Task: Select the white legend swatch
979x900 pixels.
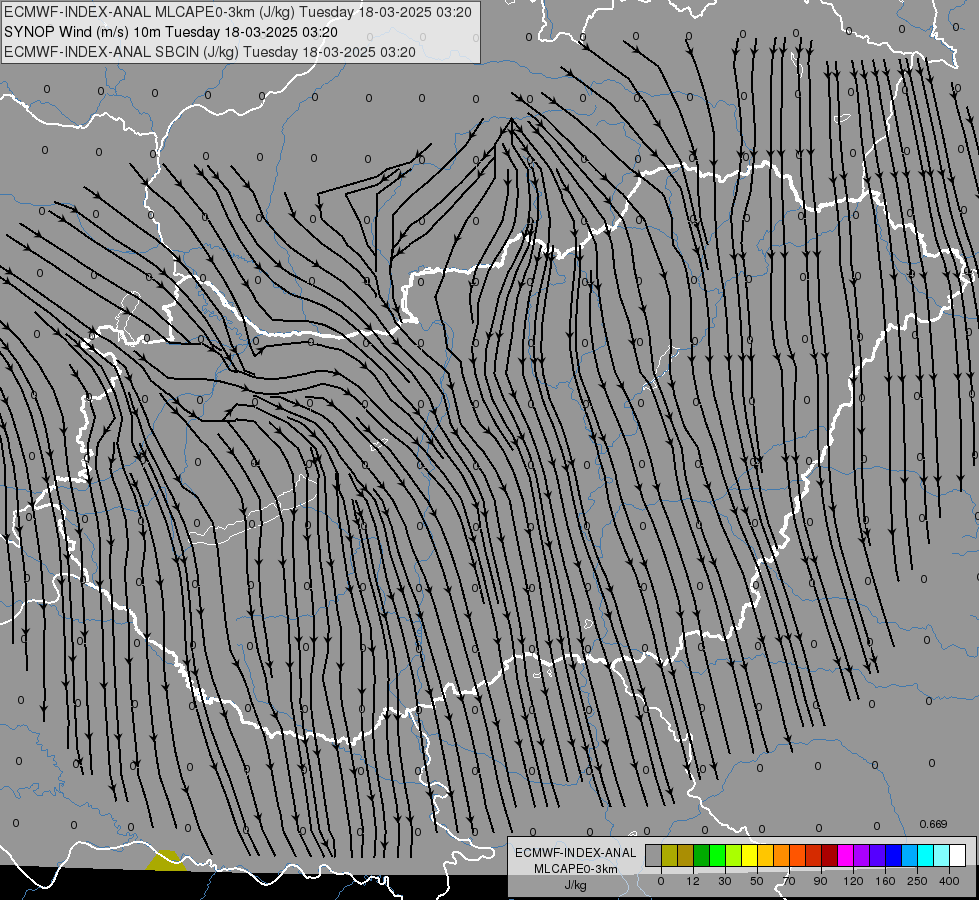Action: [x=957, y=855]
